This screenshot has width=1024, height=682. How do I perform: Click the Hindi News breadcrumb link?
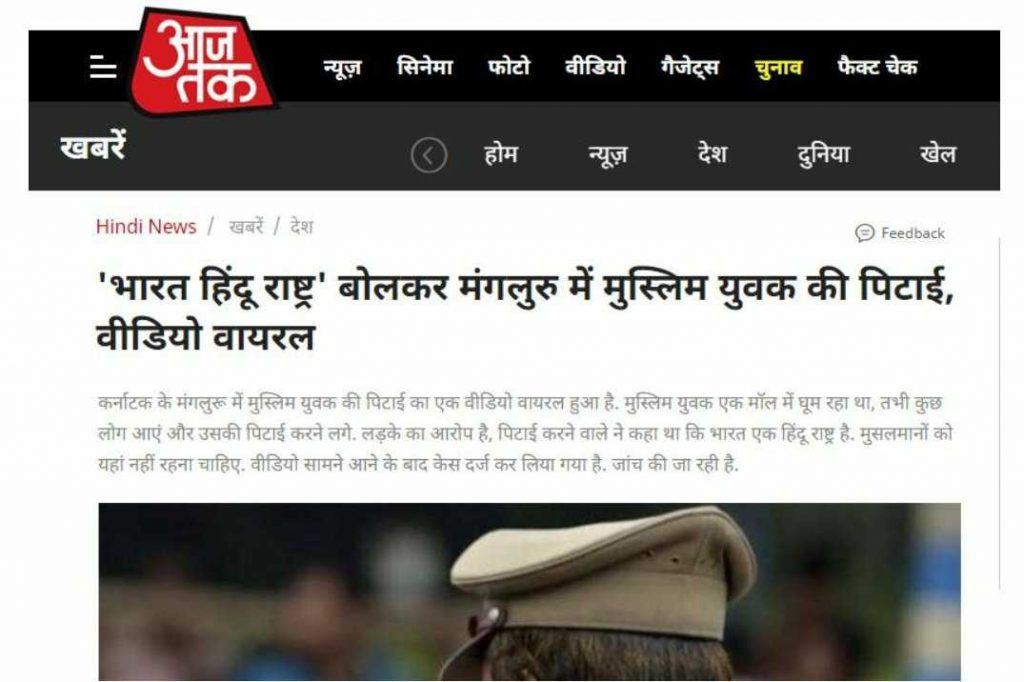click(146, 227)
